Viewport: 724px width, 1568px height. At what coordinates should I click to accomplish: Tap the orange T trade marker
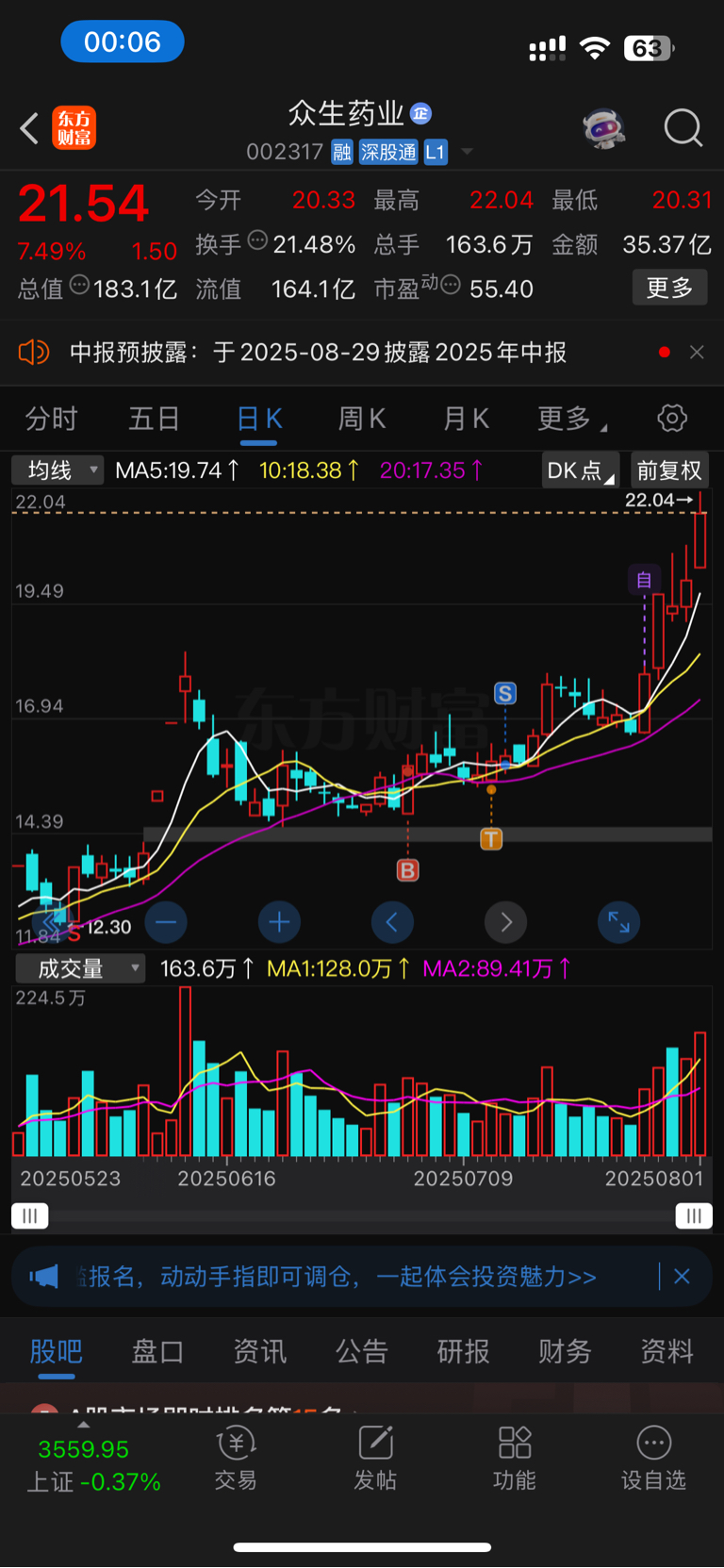click(x=491, y=839)
